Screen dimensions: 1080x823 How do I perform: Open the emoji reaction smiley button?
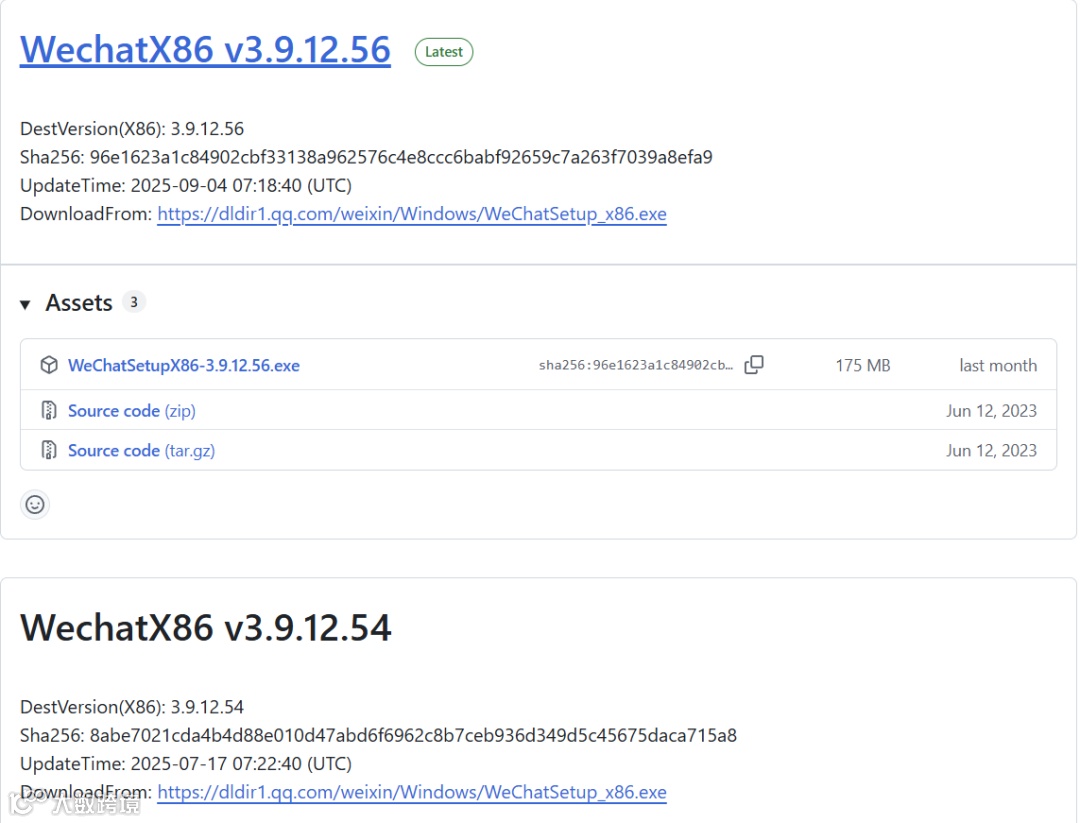point(34,505)
